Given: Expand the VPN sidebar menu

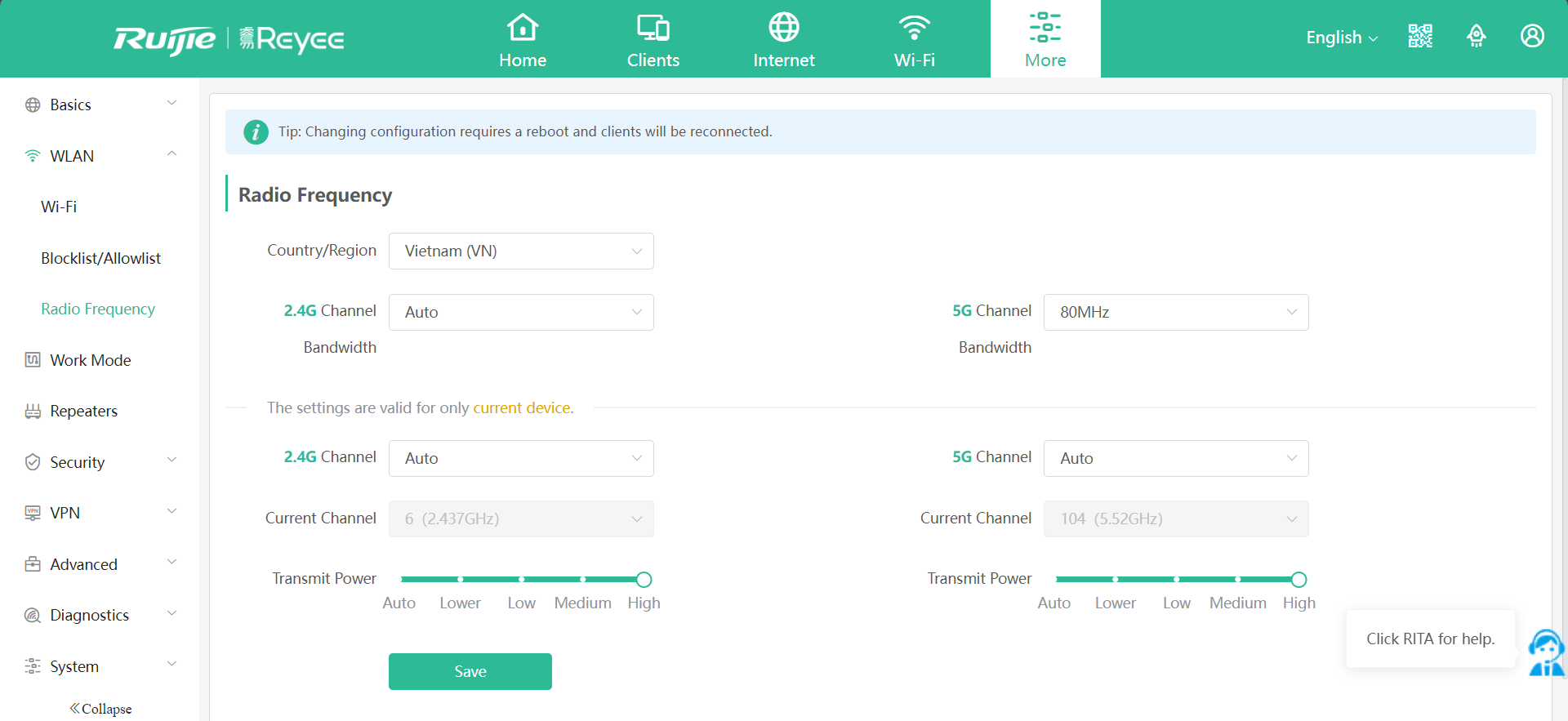Looking at the screenshot, I should point(100,513).
